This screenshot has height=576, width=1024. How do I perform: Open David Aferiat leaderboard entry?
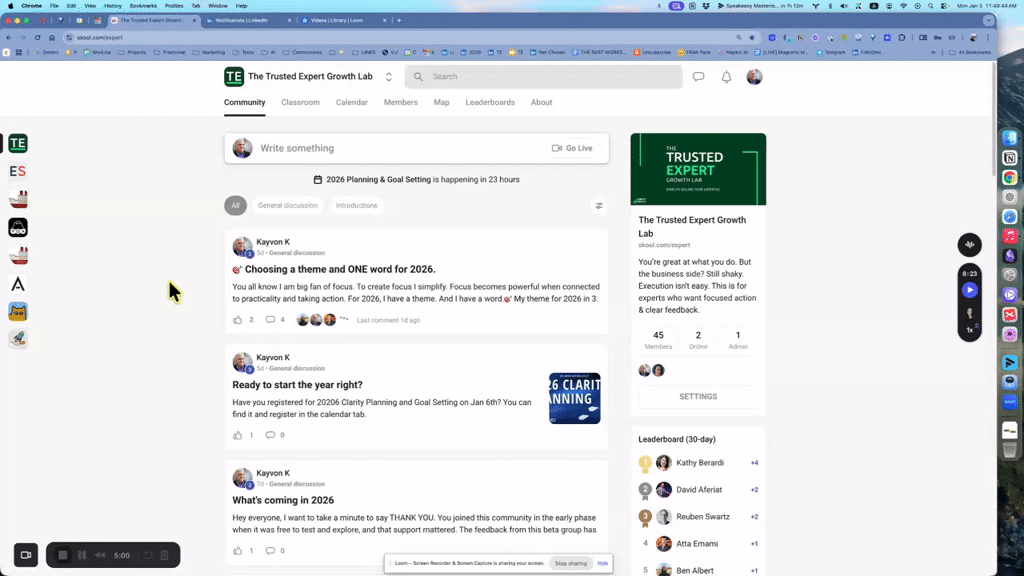pos(698,490)
